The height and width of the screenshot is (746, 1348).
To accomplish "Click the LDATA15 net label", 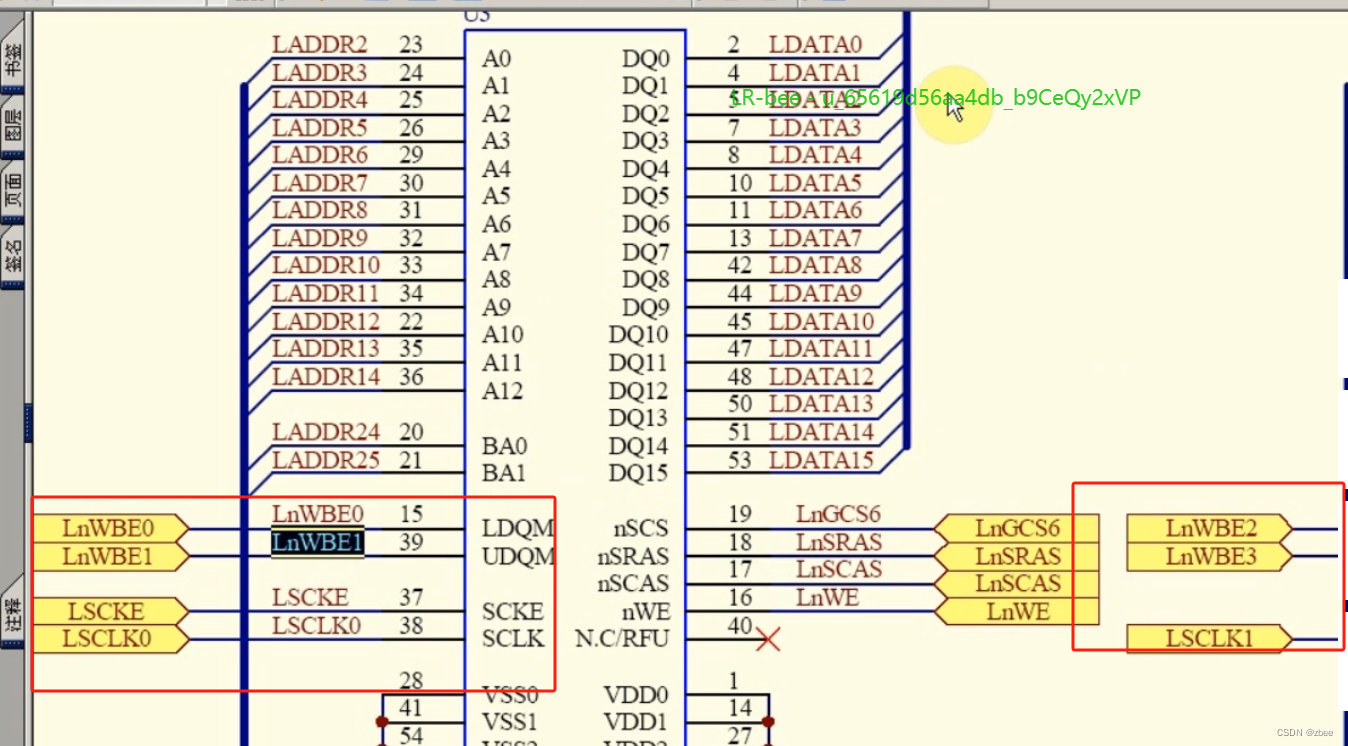I will click(x=821, y=460).
